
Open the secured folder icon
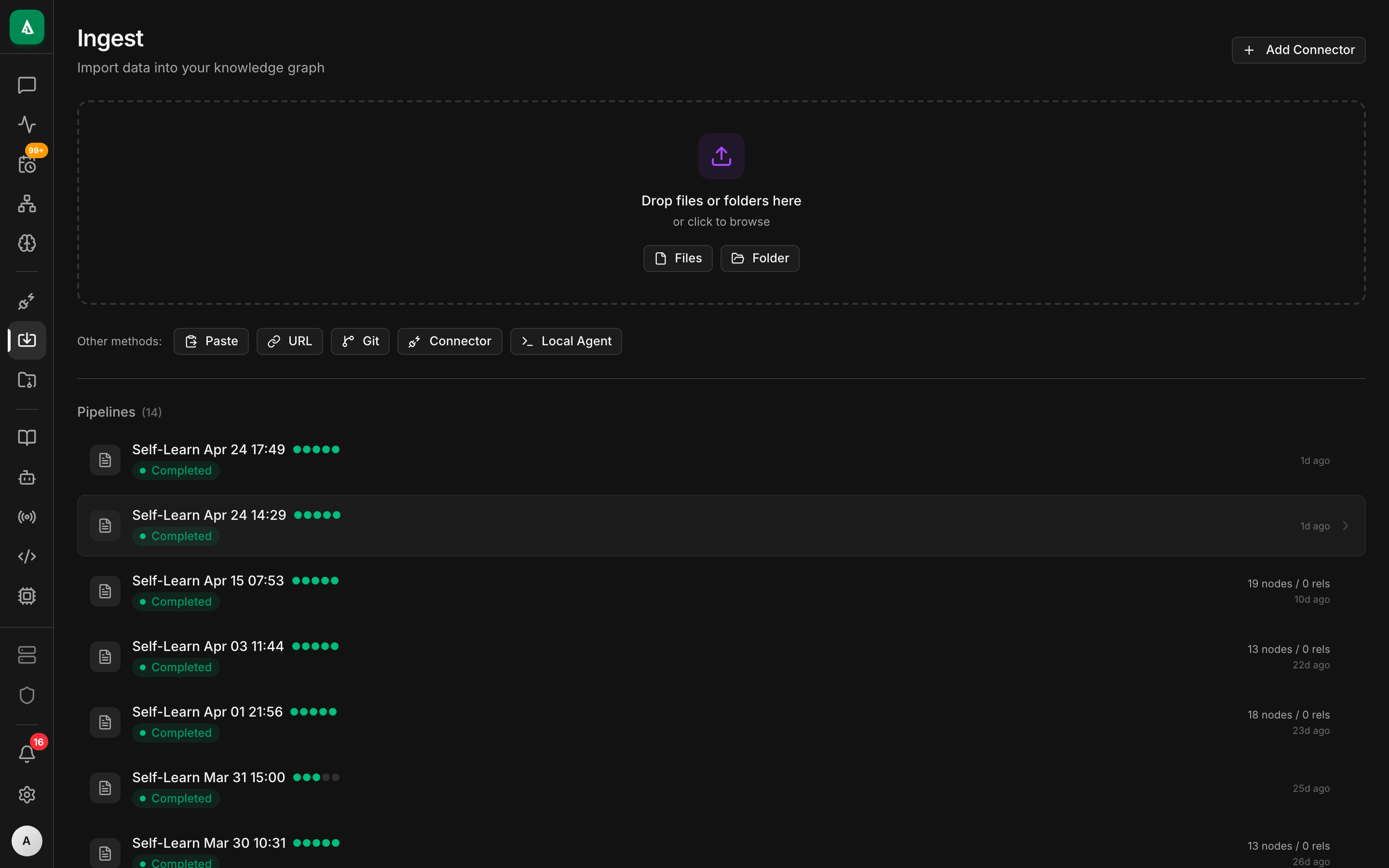point(27,380)
